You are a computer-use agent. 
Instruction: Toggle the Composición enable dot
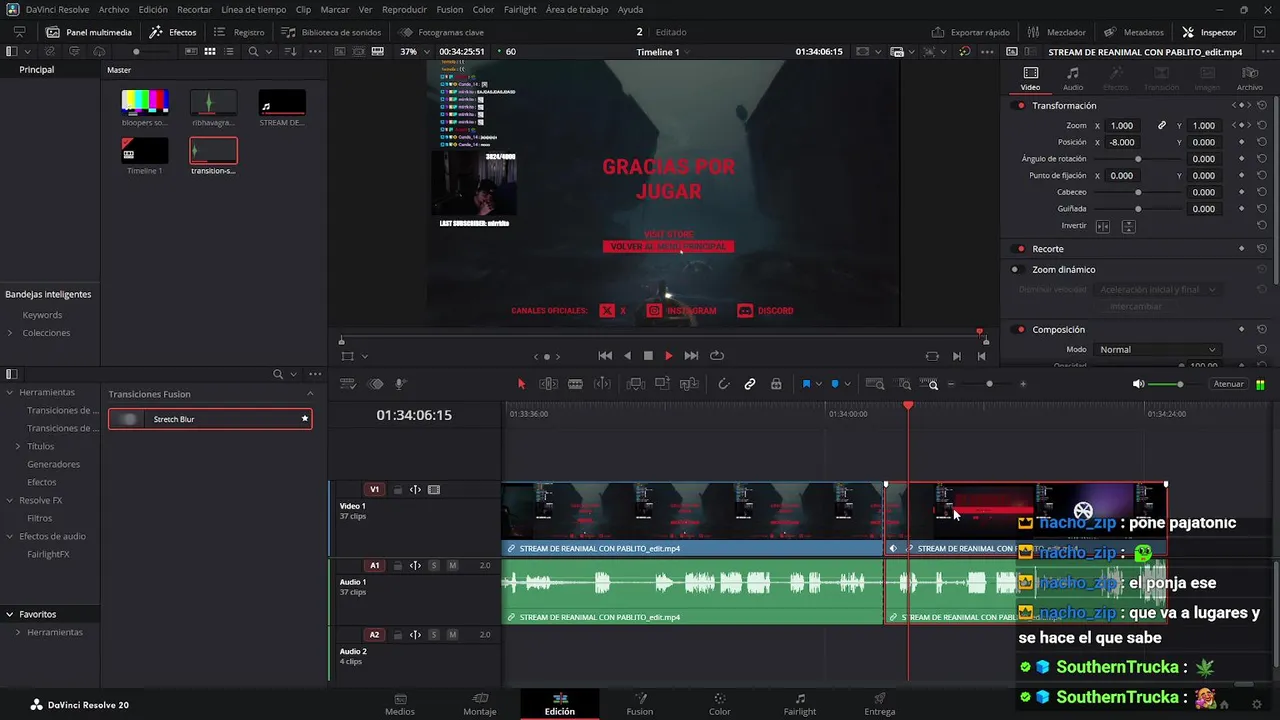tap(1020, 329)
